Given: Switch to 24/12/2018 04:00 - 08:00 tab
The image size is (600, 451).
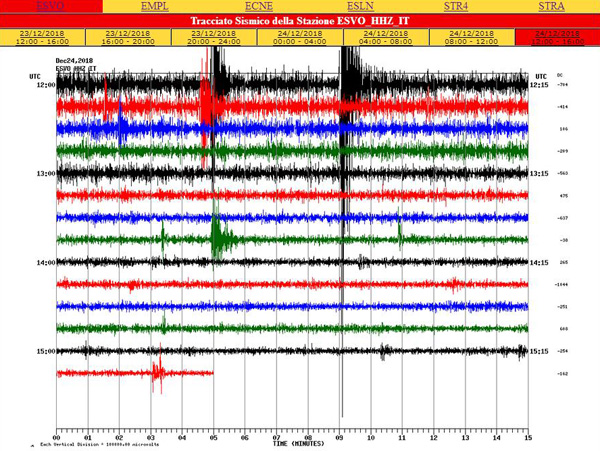Looking at the screenshot, I should coord(385,37).
